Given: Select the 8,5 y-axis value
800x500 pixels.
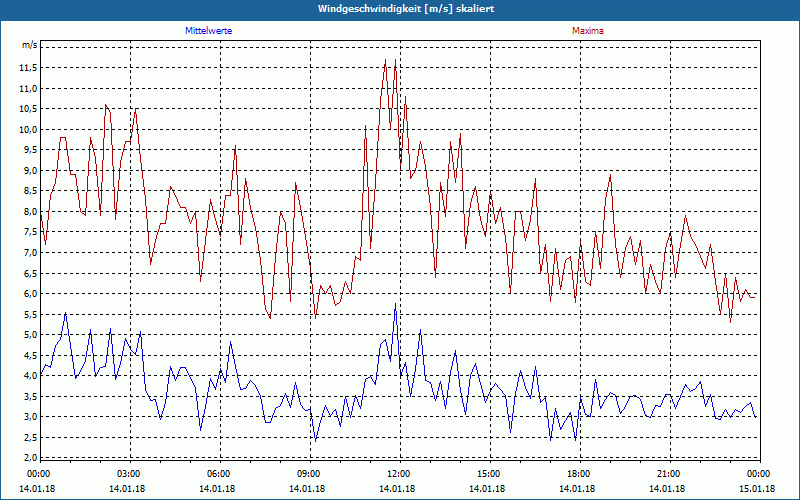Looking at the screenshot, I should click(31, 191).
